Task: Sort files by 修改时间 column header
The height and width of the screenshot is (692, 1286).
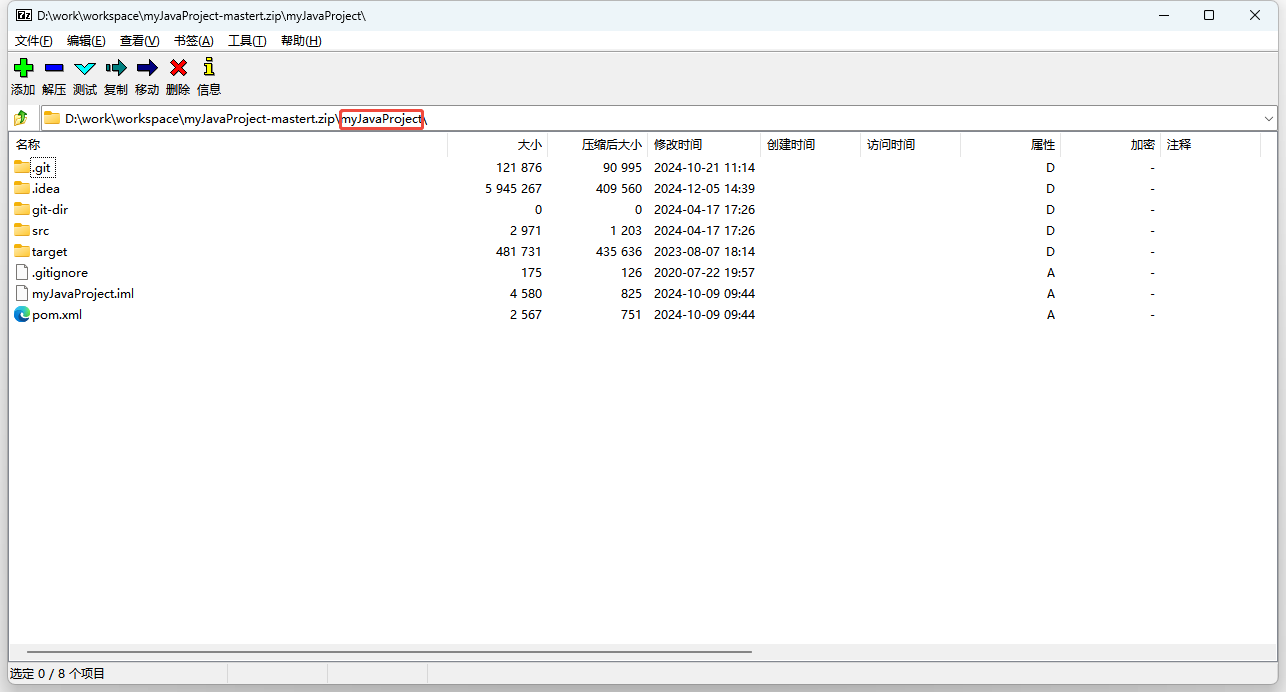Action: click(678, 145)
